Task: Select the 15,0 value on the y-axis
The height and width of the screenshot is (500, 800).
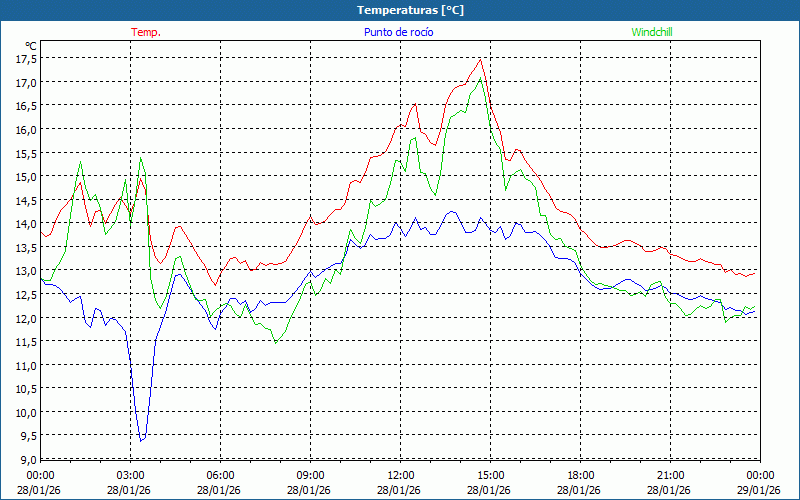Action: [26, 176]
